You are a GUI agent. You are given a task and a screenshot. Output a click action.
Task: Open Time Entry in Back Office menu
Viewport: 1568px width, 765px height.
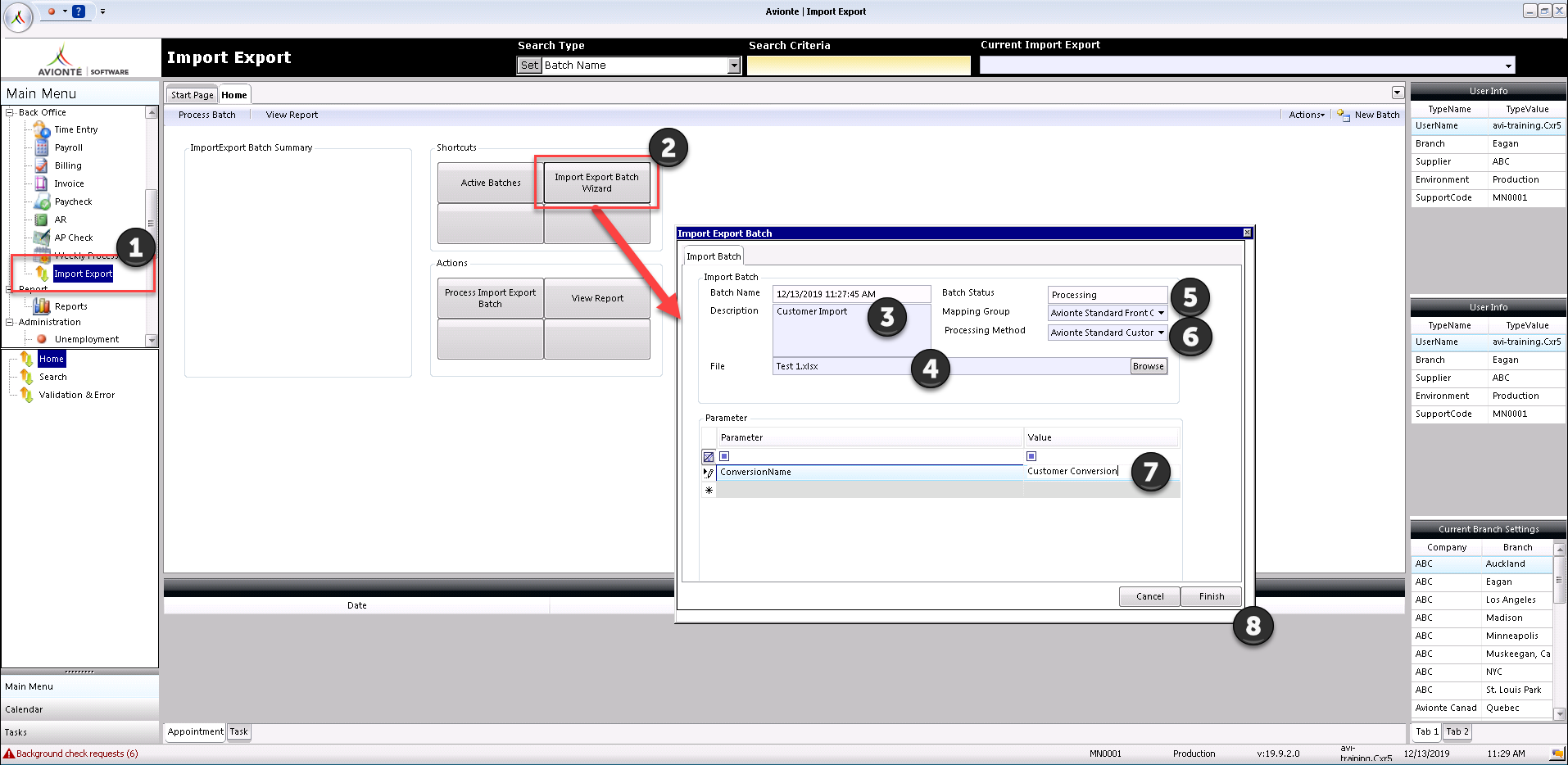[x=75, y=129]
